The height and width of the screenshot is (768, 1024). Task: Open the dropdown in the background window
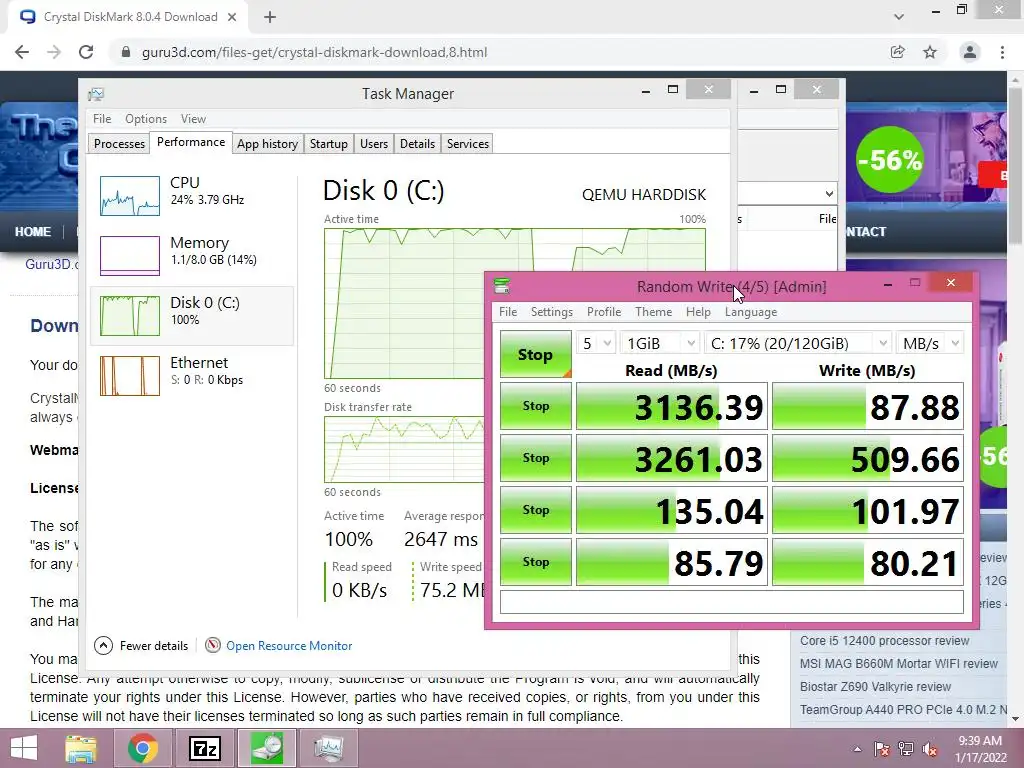(829, 194)
